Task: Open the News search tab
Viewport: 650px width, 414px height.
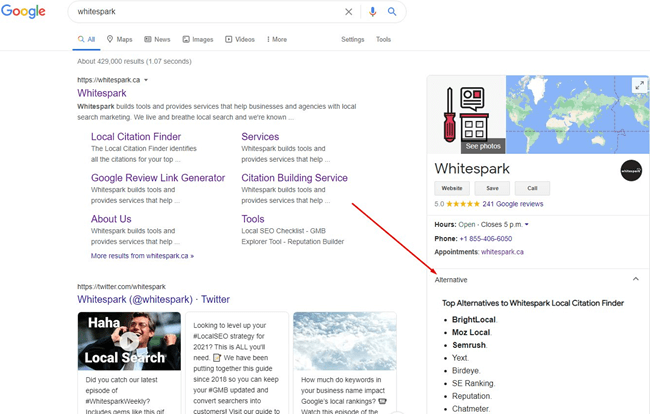Action: 155,39
